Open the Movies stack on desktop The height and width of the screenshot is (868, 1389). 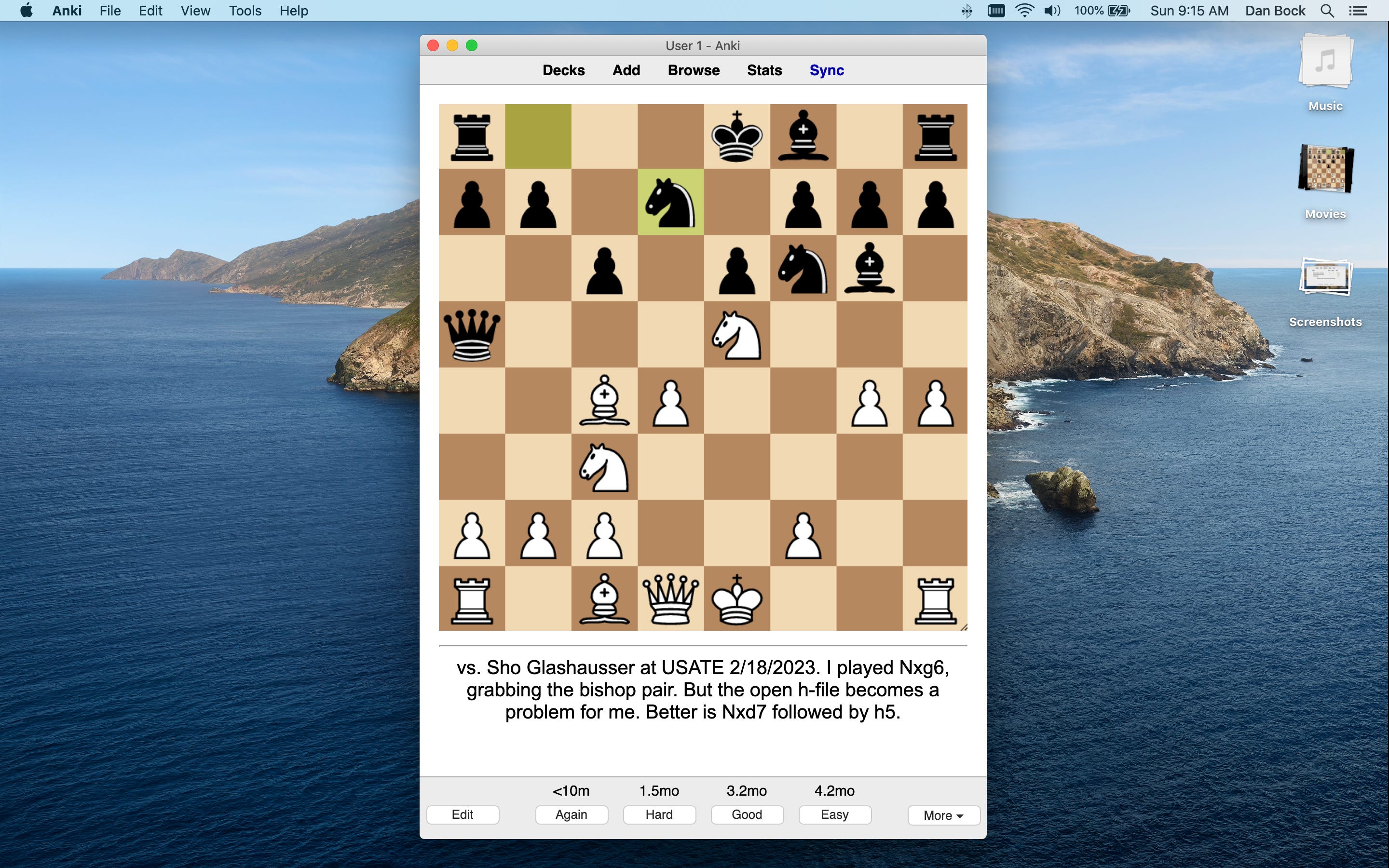click(x=1325, y=171)
